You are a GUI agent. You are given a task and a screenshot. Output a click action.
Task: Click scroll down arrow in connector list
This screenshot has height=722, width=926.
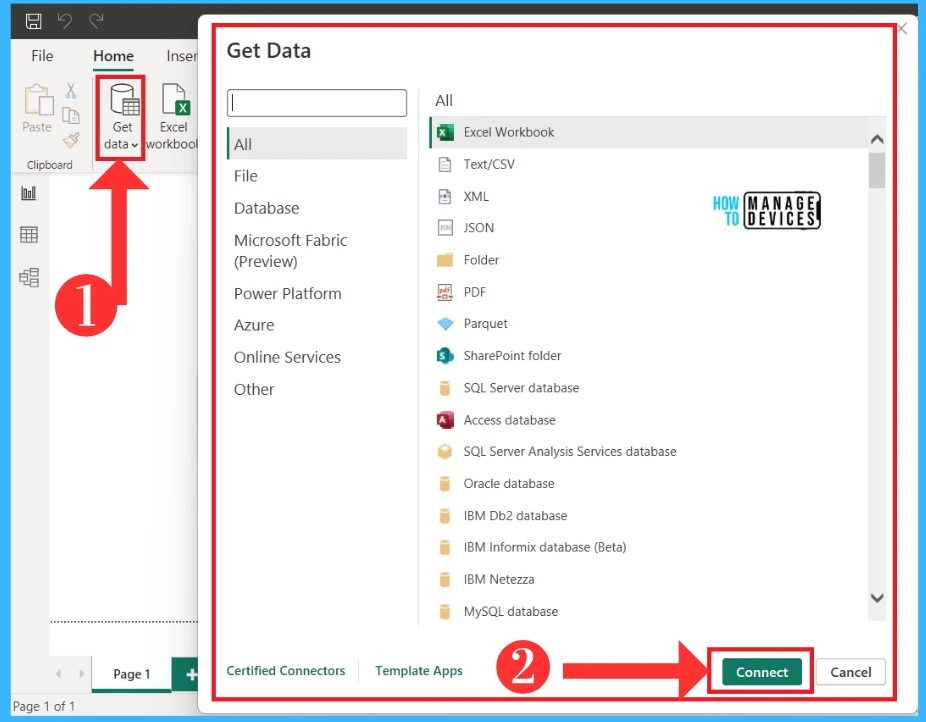click(x=877, y=598)
